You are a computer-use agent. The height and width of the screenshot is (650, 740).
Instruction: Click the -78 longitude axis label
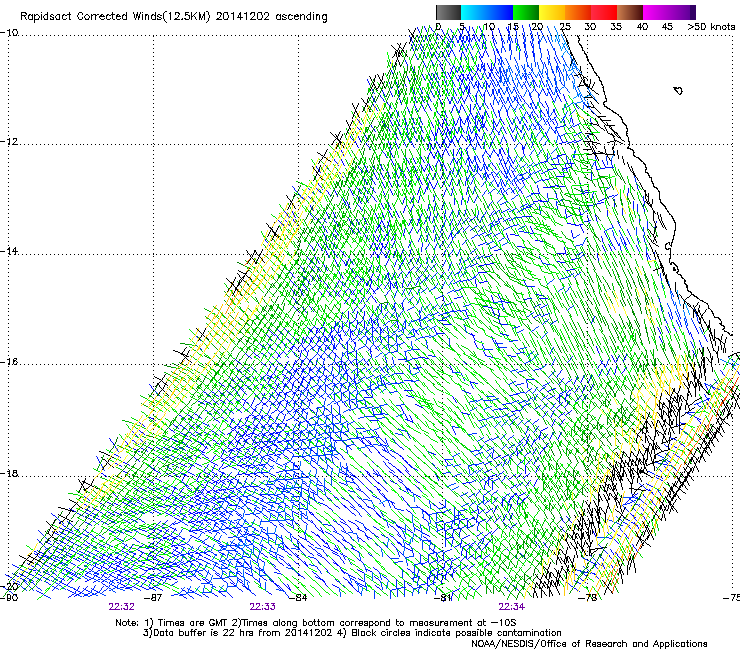588,598
